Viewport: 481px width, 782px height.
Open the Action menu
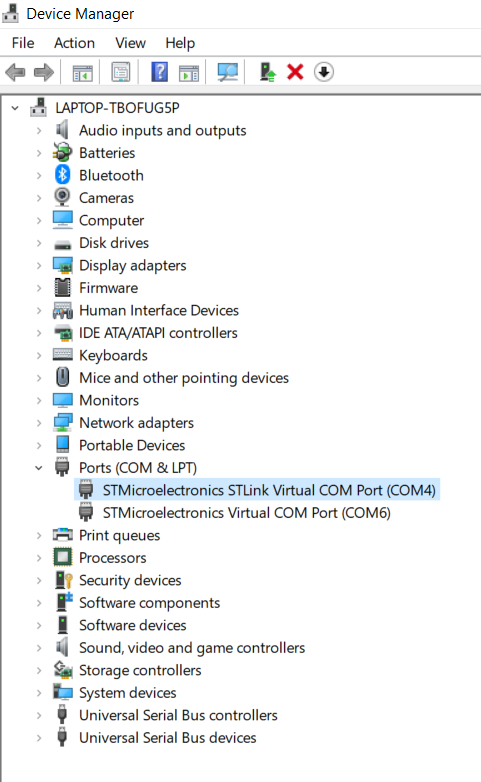(74, 43)
